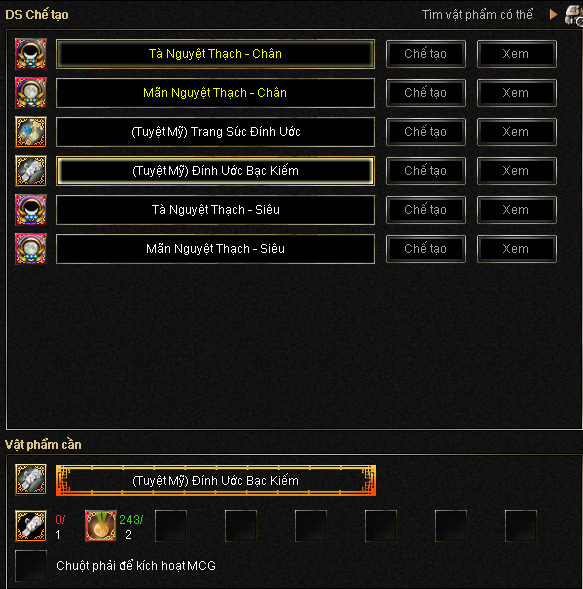The width and height of the screenshot is (583, 589).
Task: Click the orange-framed Đính Ước Bạc Kiếm result banner
Action: pos(216,480)
